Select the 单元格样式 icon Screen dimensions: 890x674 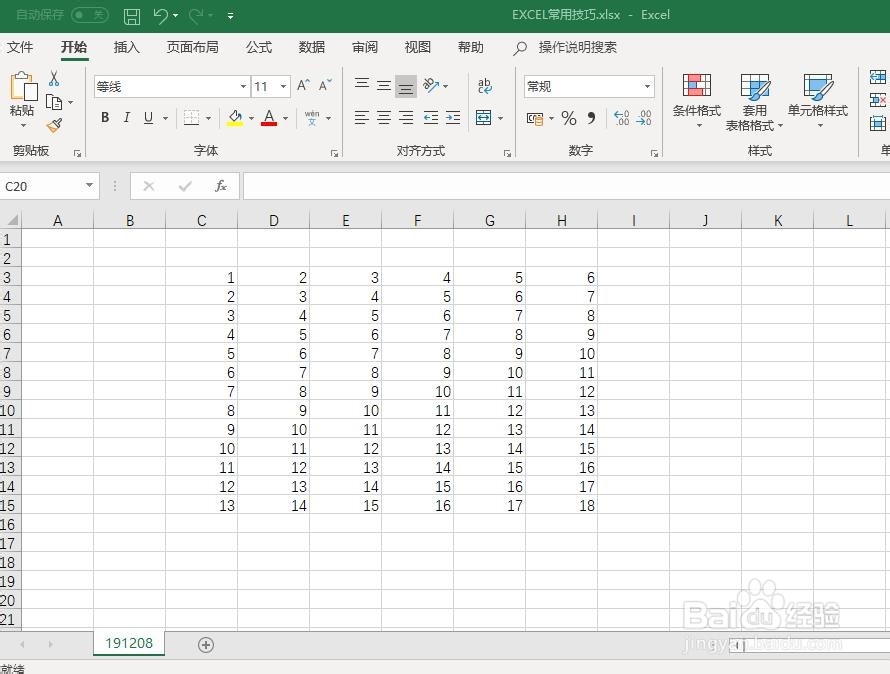tap(818, 95)
